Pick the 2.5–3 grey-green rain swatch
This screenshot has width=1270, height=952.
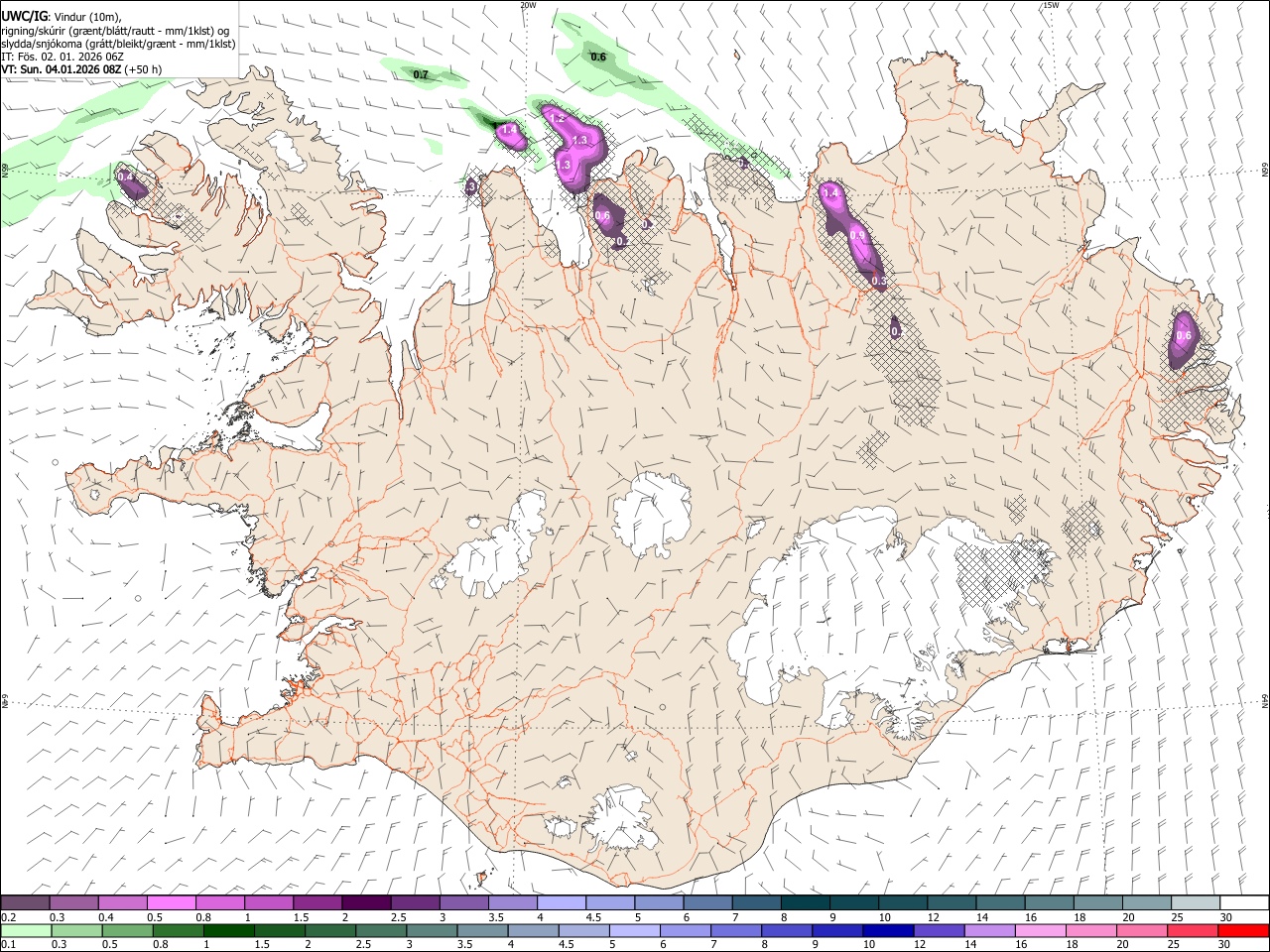coord(382,931)
